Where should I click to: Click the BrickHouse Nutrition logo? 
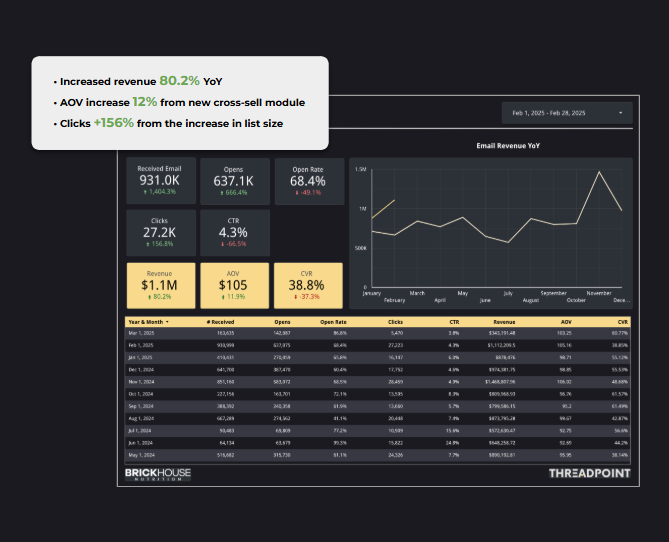point(158,473)
